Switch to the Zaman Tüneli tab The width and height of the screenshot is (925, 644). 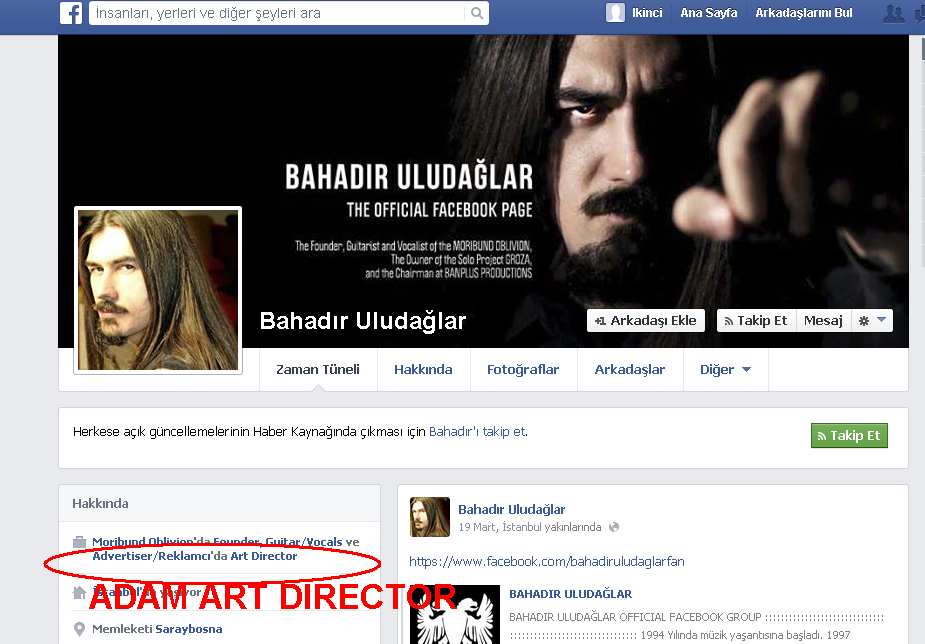[x=318, y=370]
